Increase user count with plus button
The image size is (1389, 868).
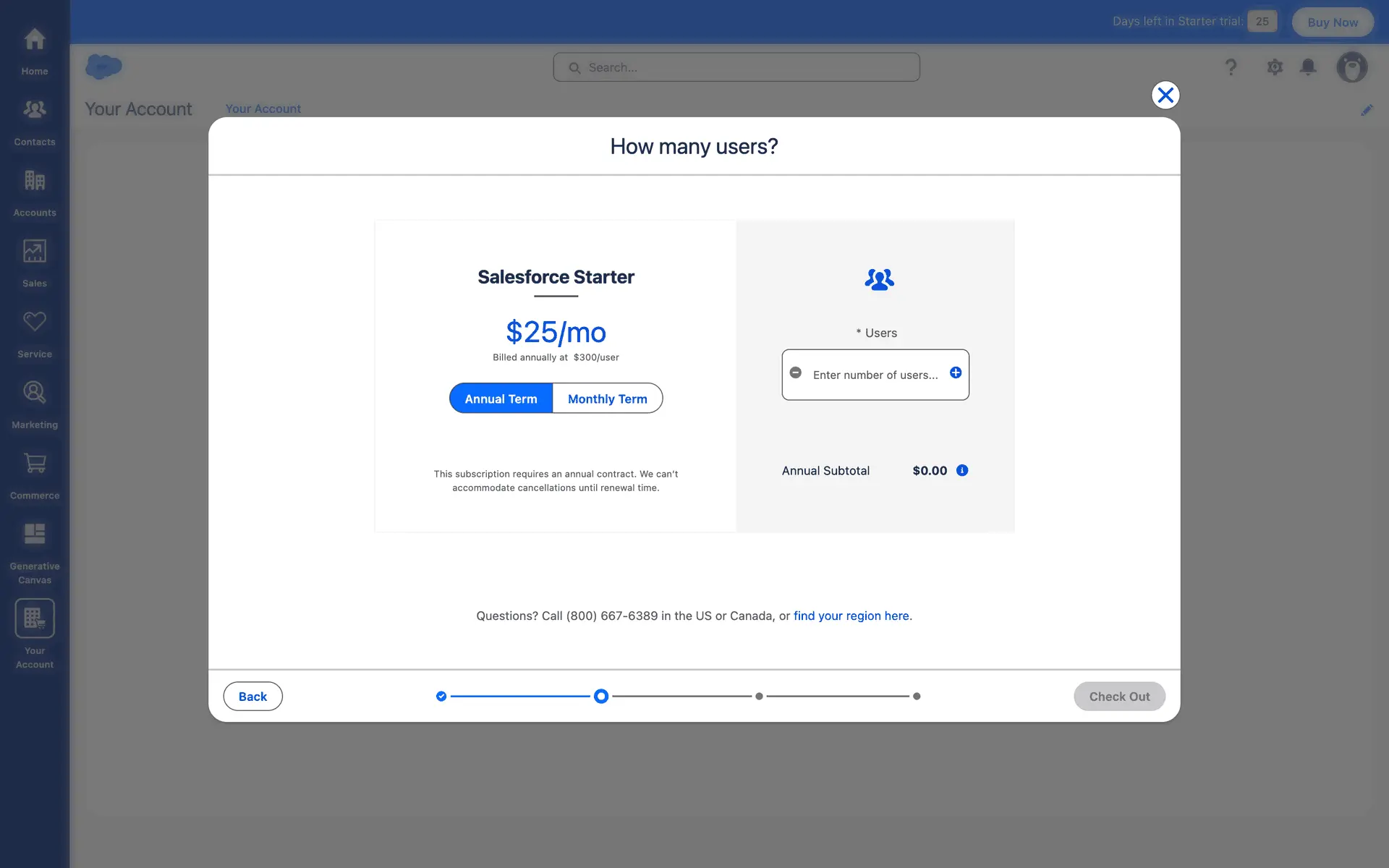pos(956,373)
